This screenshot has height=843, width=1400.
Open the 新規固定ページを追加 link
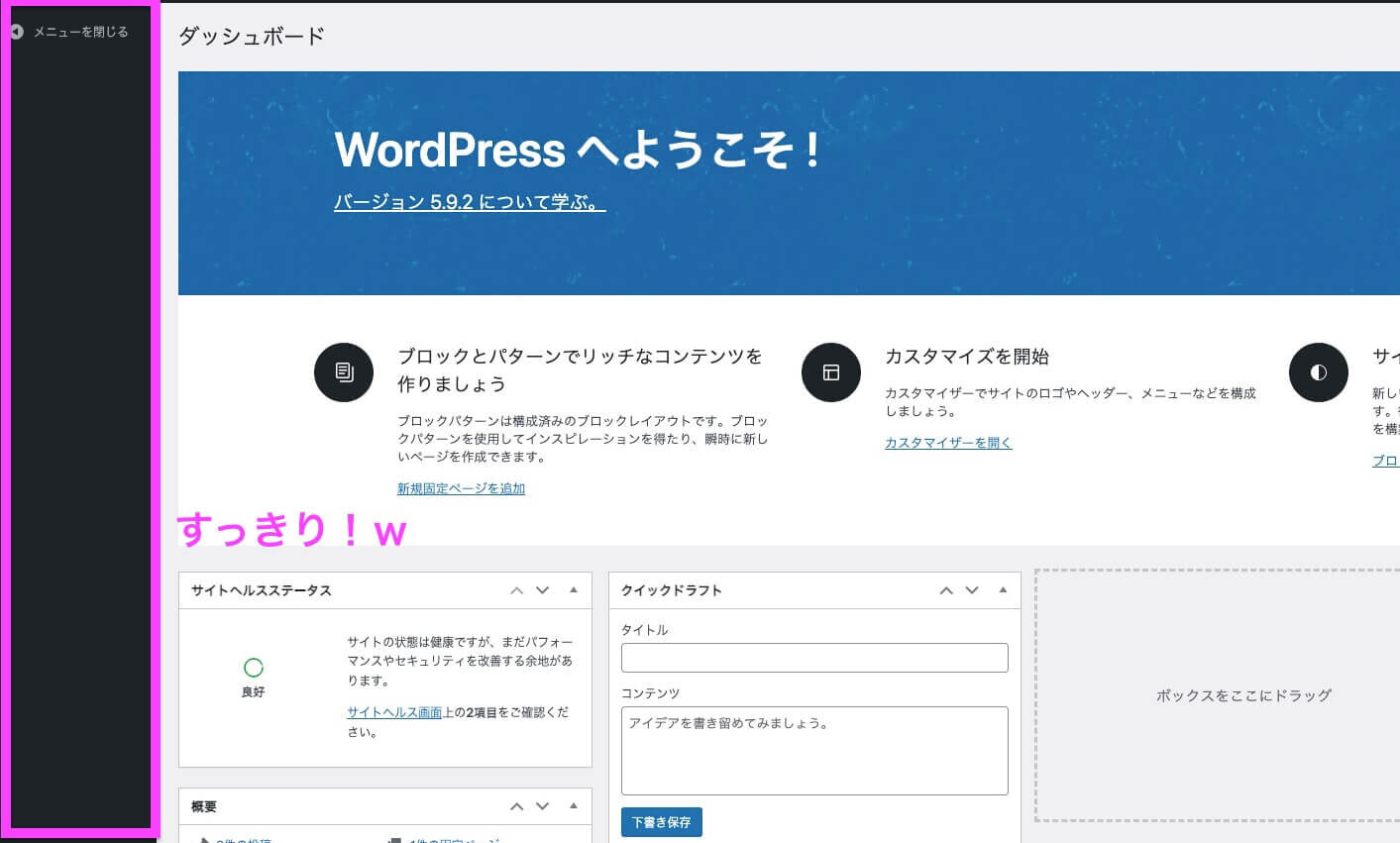click(461, 488)
